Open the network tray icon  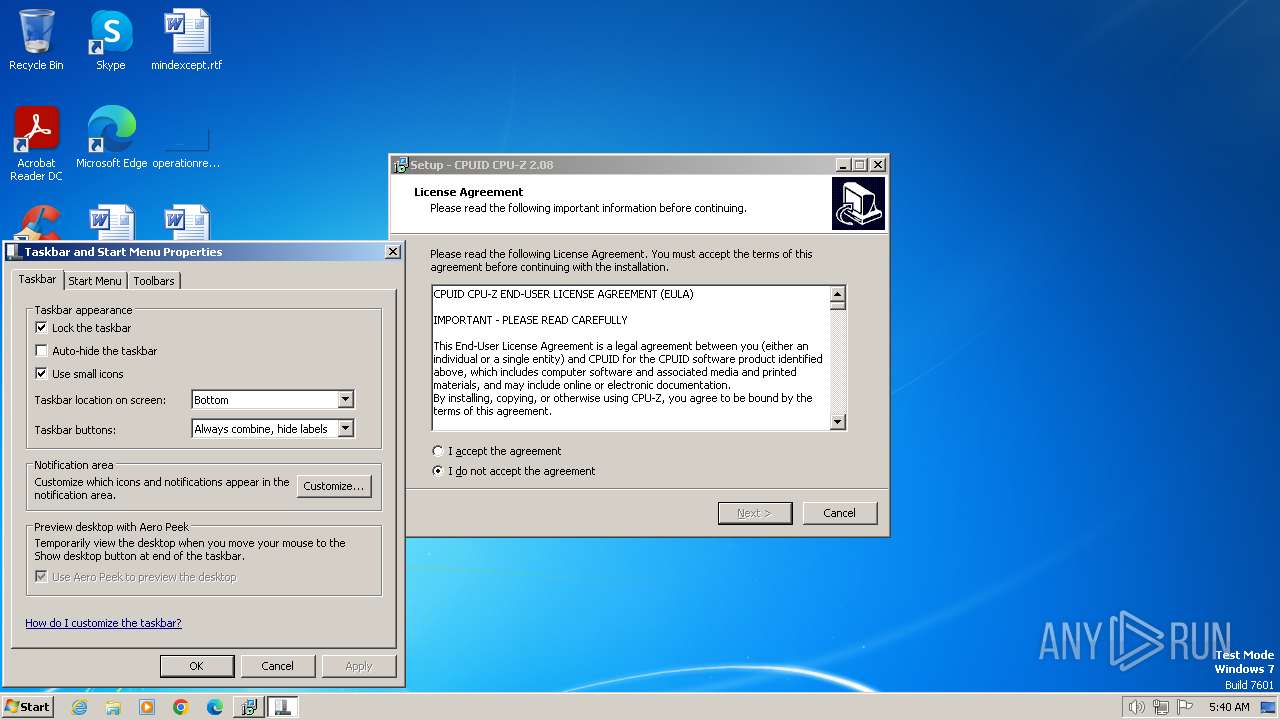pyautogui.click(x=1161, y=707)
